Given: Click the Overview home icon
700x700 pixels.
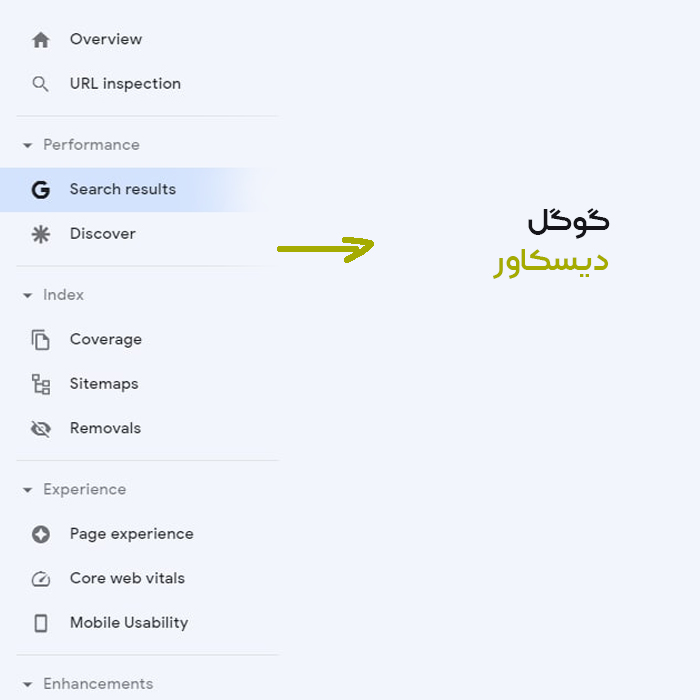Looking at the screenshot, I should click(x=41, y=40).
